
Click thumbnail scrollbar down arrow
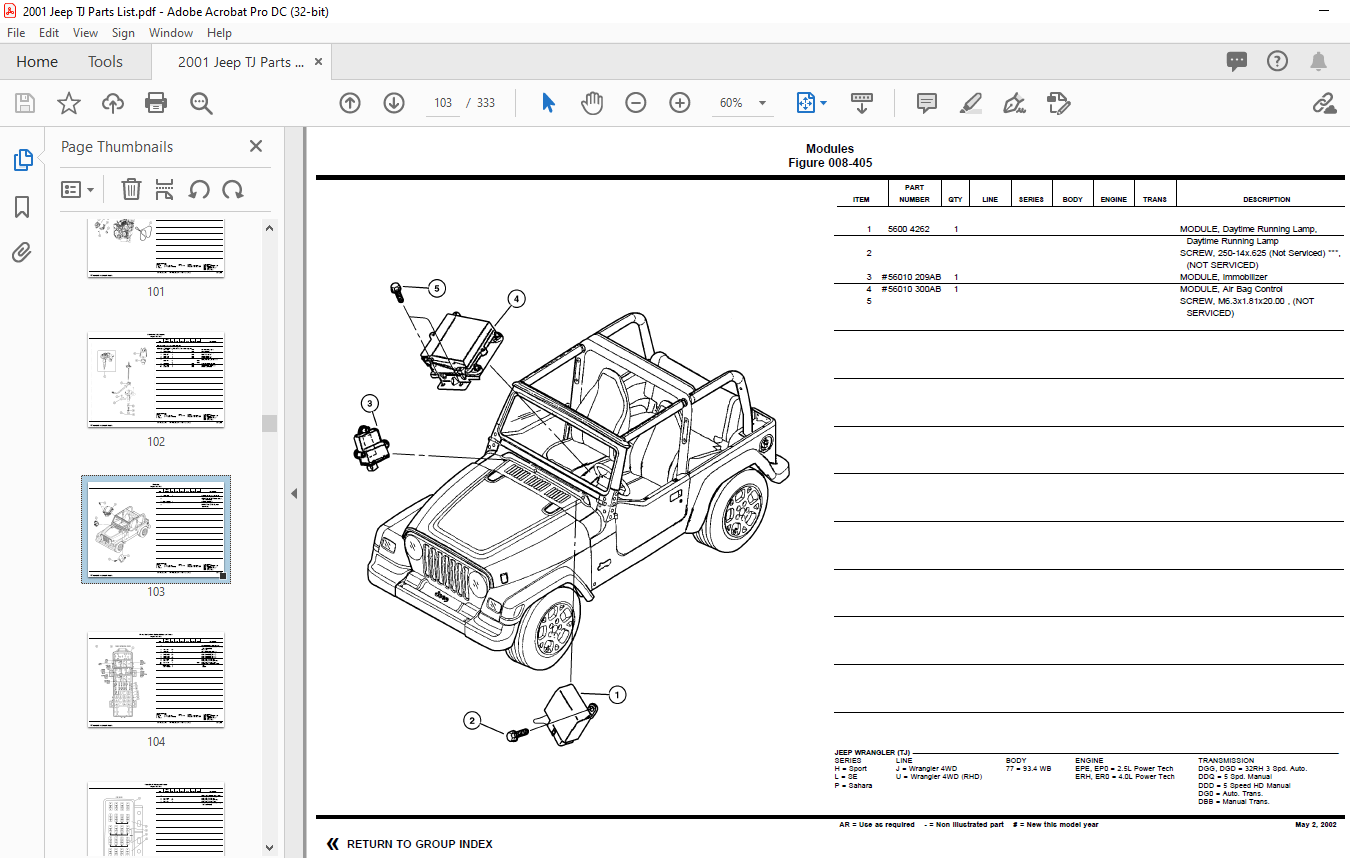[x=269, y=848]
